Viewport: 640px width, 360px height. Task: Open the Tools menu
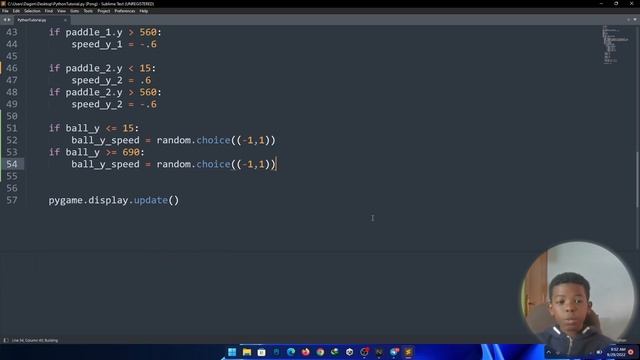coord(88,11)
